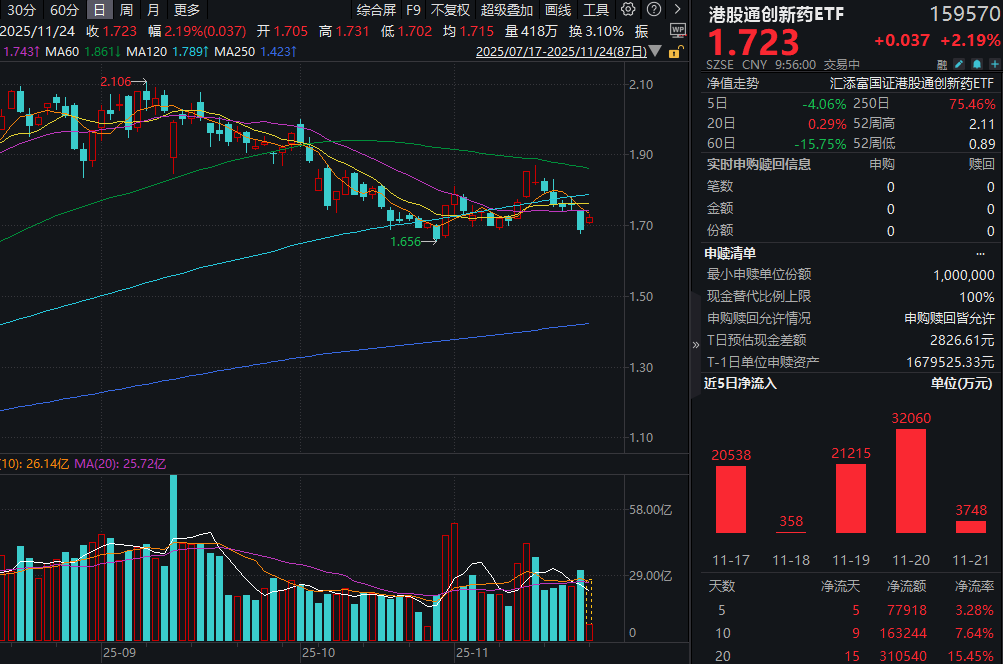1003x664 pixels.
Task: Click the 综合屏 button
Action: (378, 10)
